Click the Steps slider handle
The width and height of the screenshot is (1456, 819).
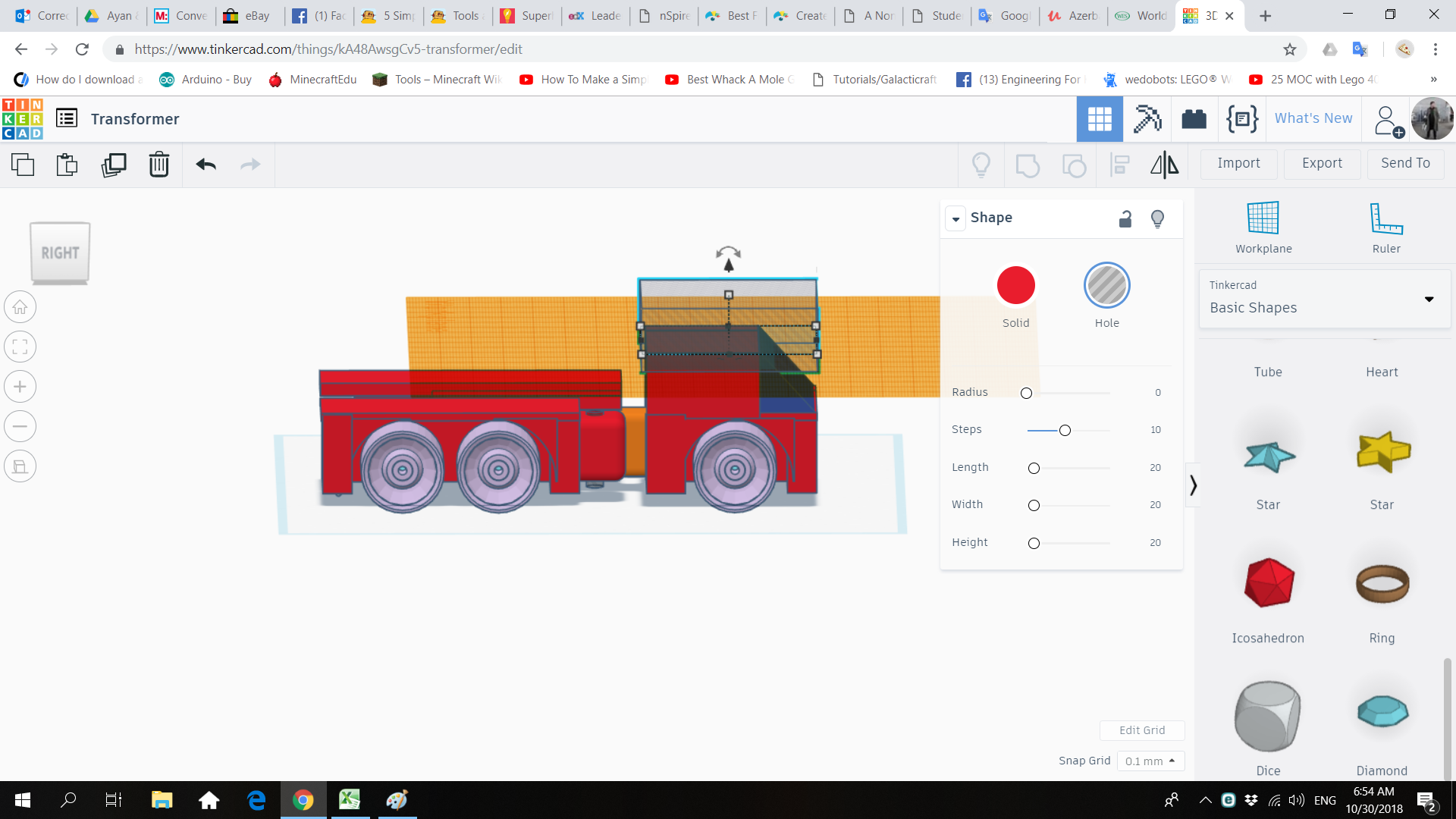point(1065,431)
